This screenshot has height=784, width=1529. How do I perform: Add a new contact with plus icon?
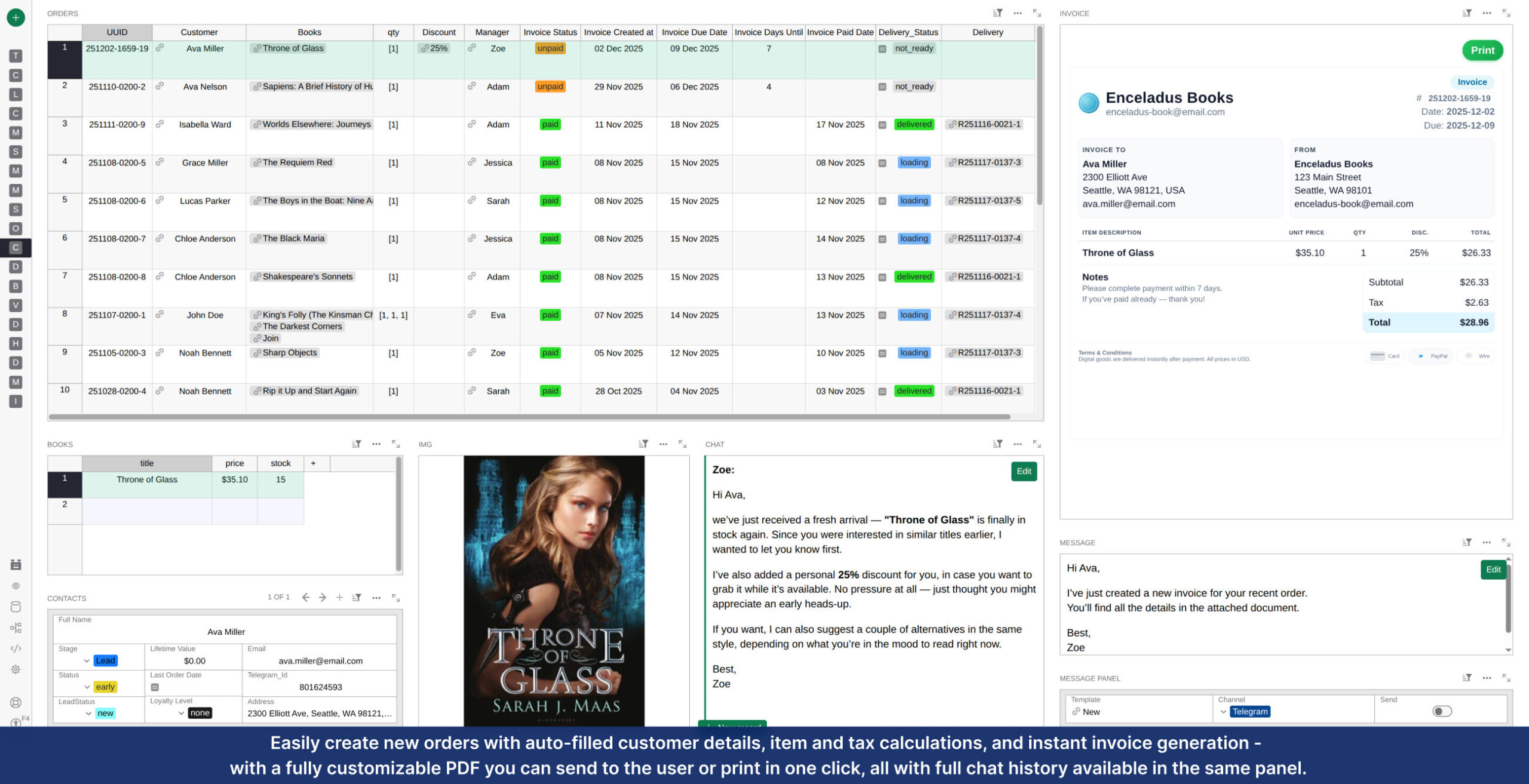point(339,597)
